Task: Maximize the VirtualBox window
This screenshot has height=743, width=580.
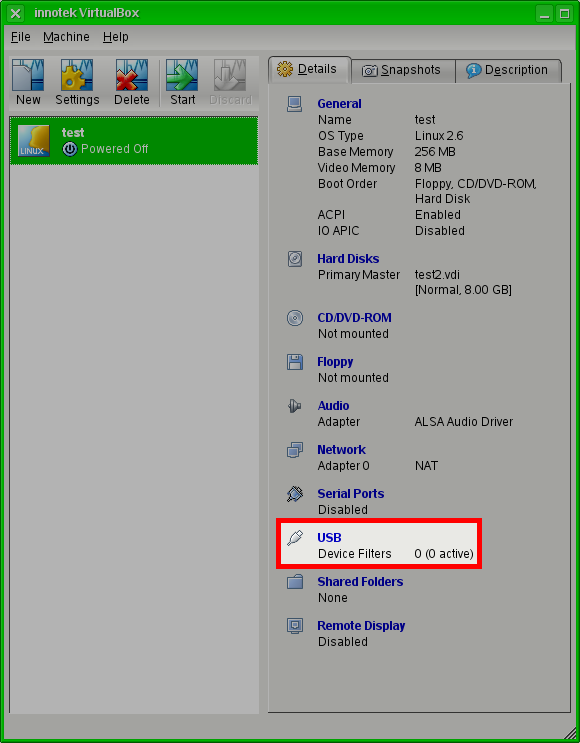Action: coord(564,13)
